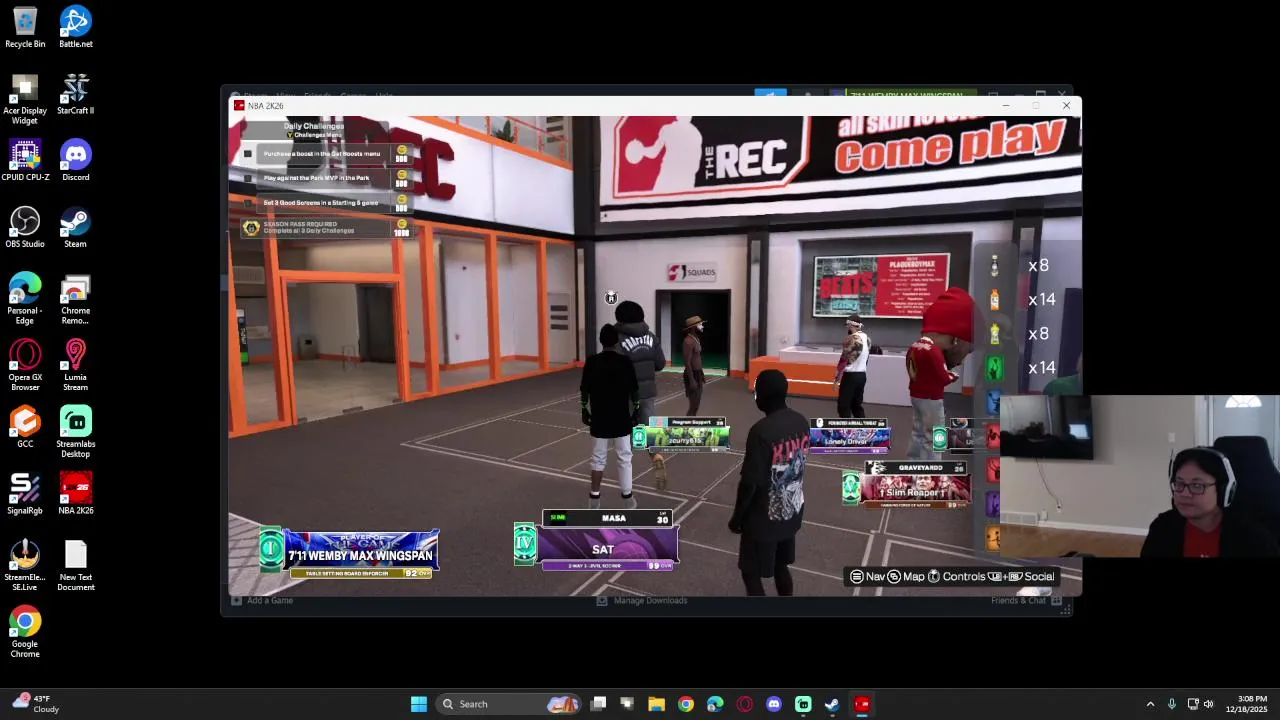Open the taskbar Search box
Image resolution: width=1280 pixels, height=720 pixels.
pos(509,704)
